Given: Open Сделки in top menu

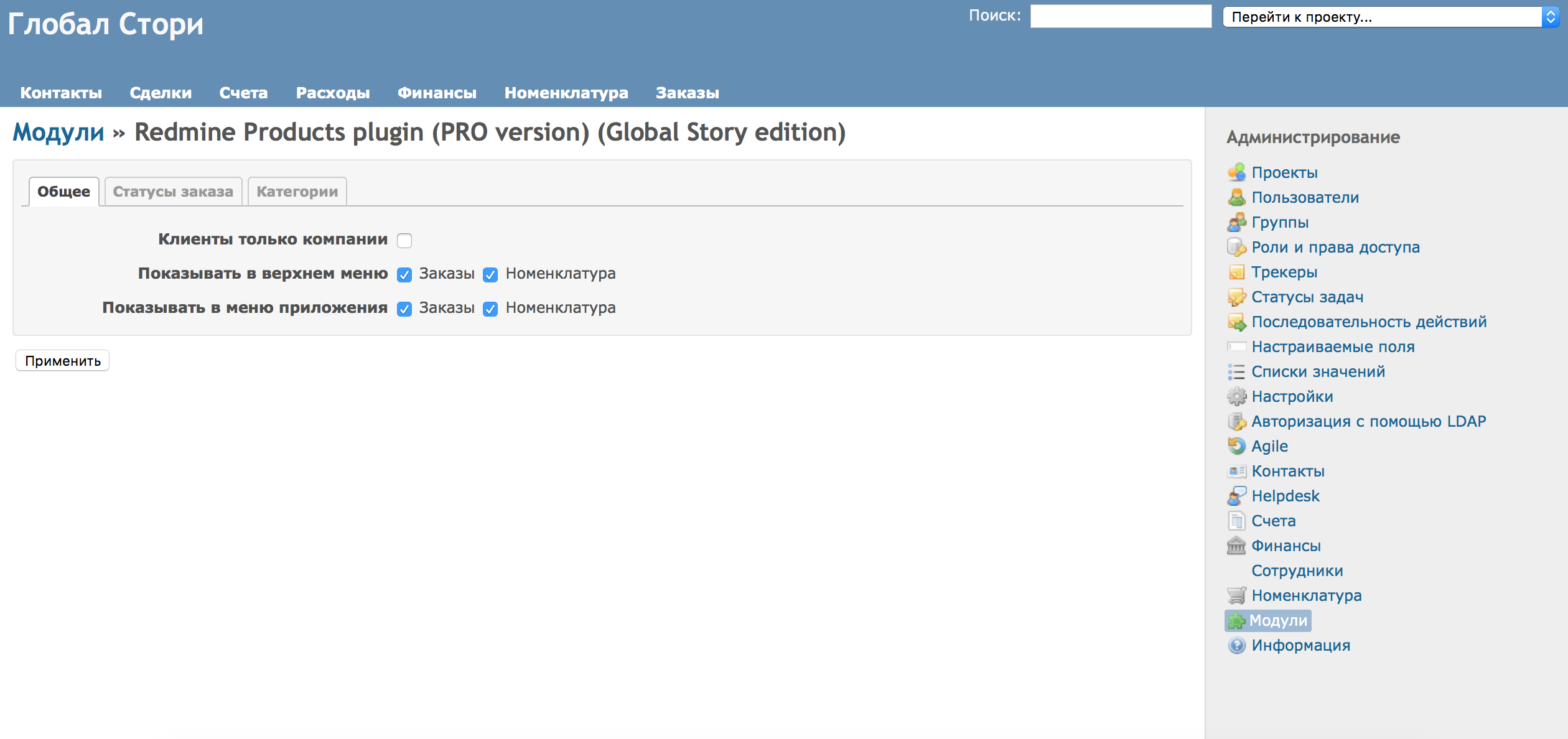Looking at the screenshot, I should 161,93.
